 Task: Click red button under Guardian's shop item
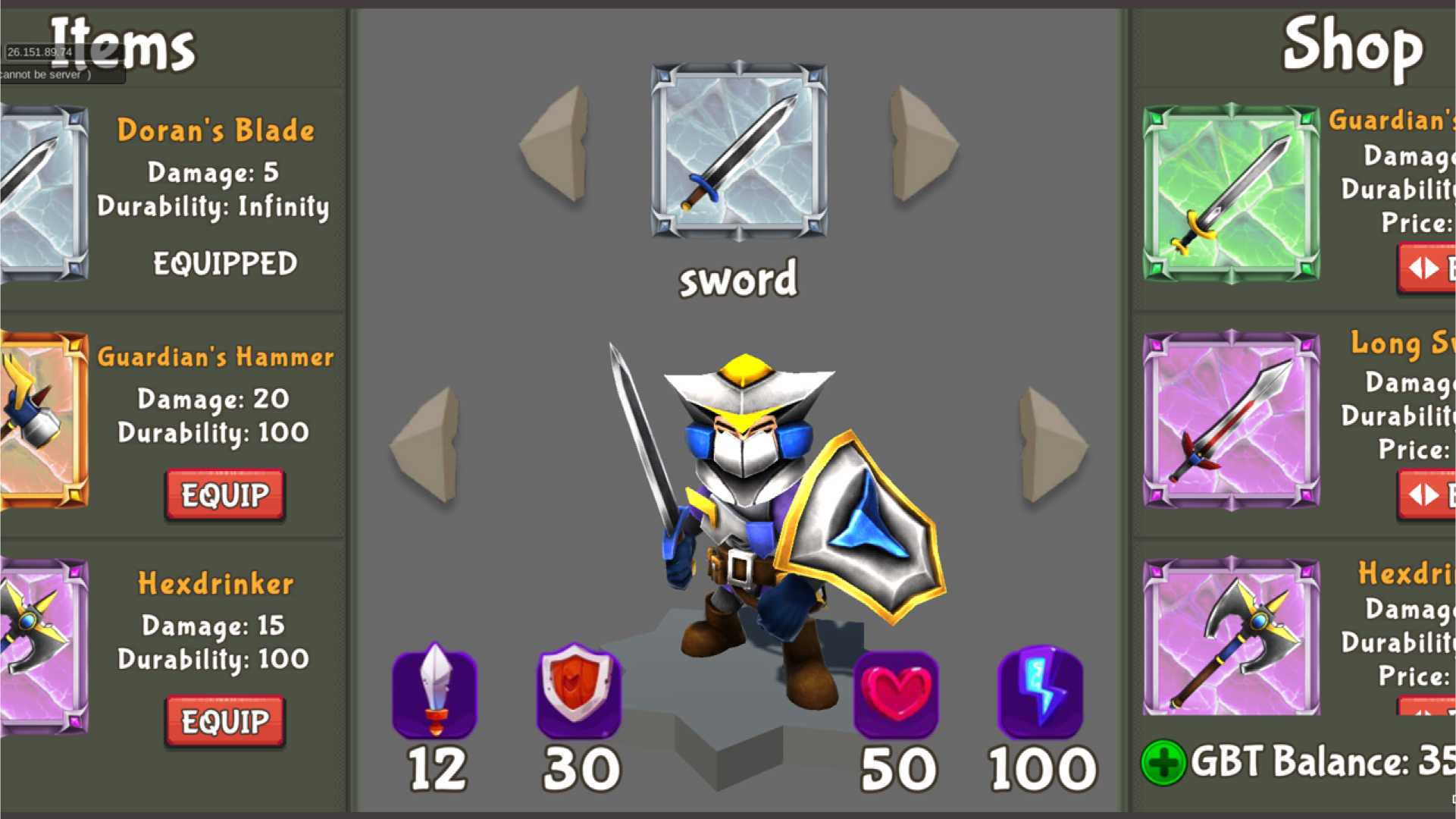tap(1426, 268)
